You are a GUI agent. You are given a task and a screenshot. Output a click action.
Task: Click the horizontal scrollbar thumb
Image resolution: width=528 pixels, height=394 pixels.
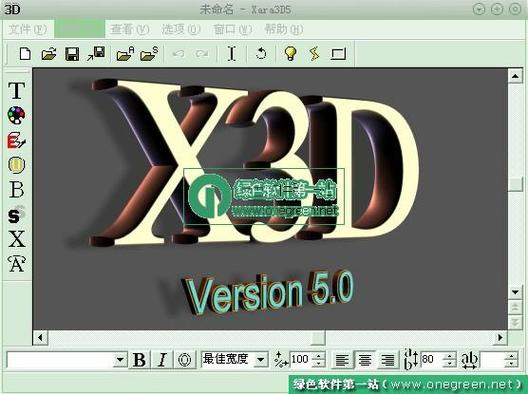[x=317, y=337]
